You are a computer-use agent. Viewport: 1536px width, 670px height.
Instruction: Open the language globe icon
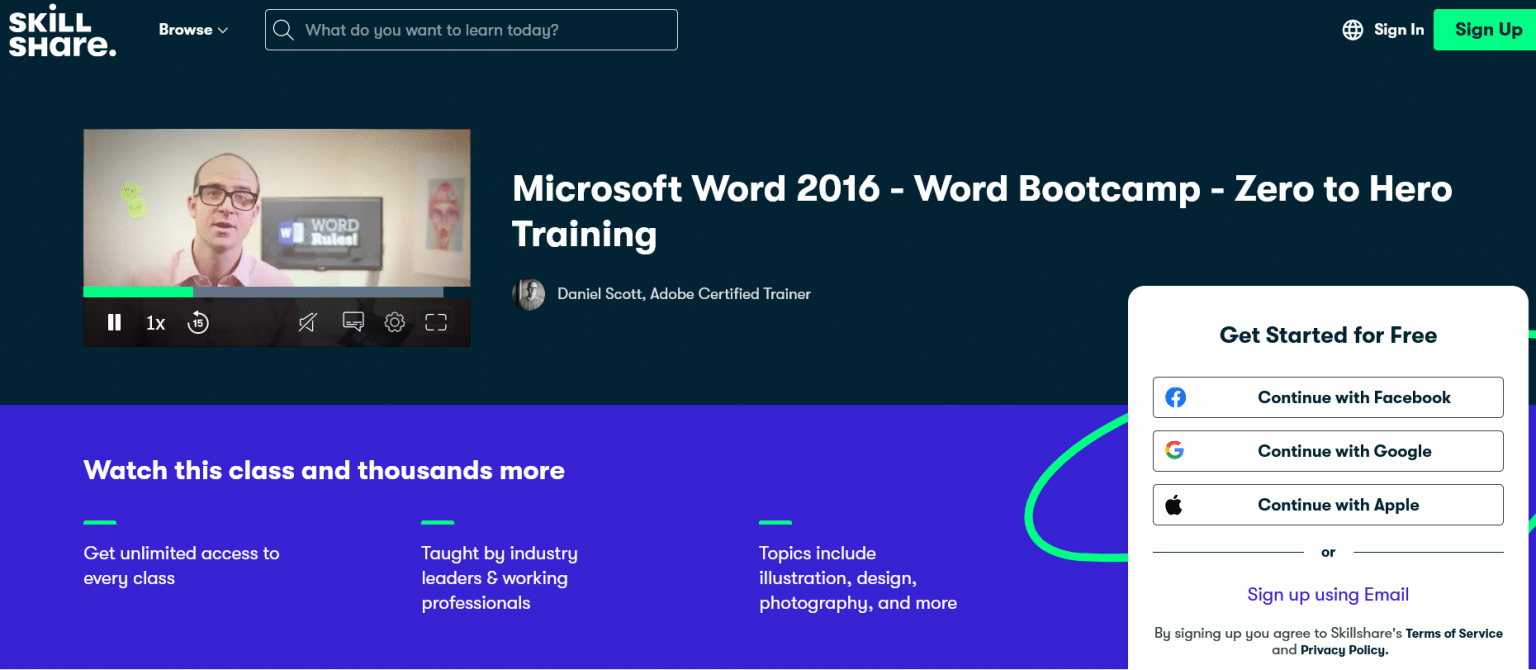1352,30
